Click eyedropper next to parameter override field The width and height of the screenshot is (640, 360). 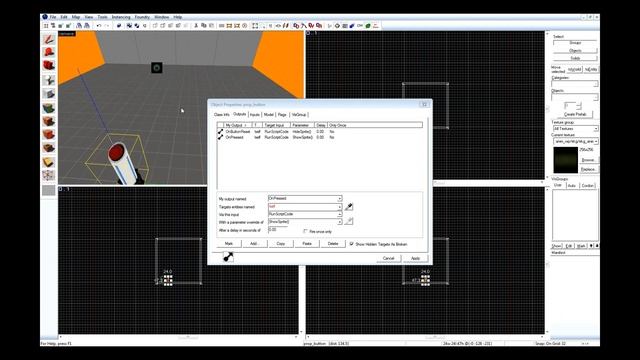click(349, 222)
